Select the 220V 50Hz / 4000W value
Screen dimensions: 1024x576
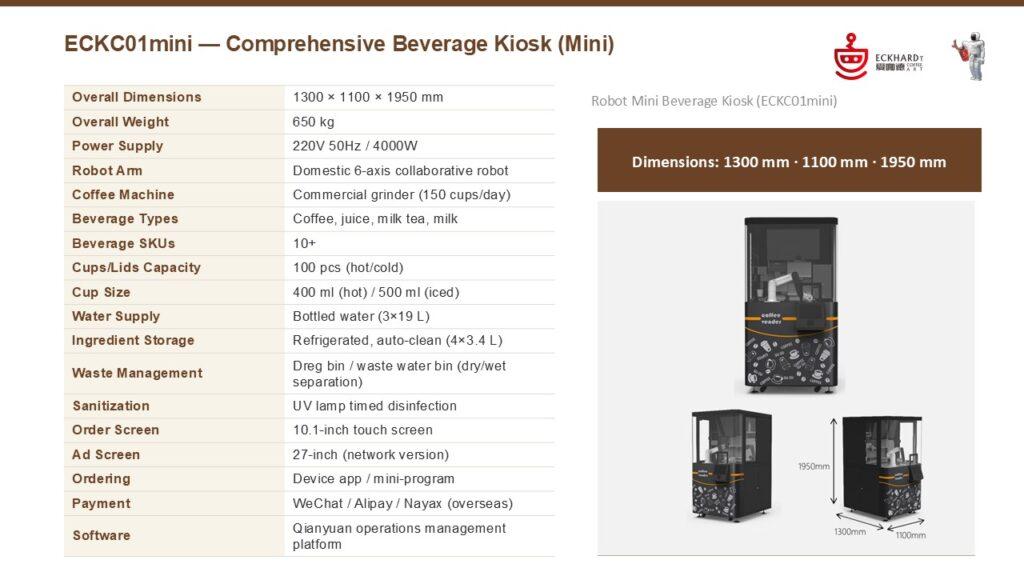(x=355, y=146)
